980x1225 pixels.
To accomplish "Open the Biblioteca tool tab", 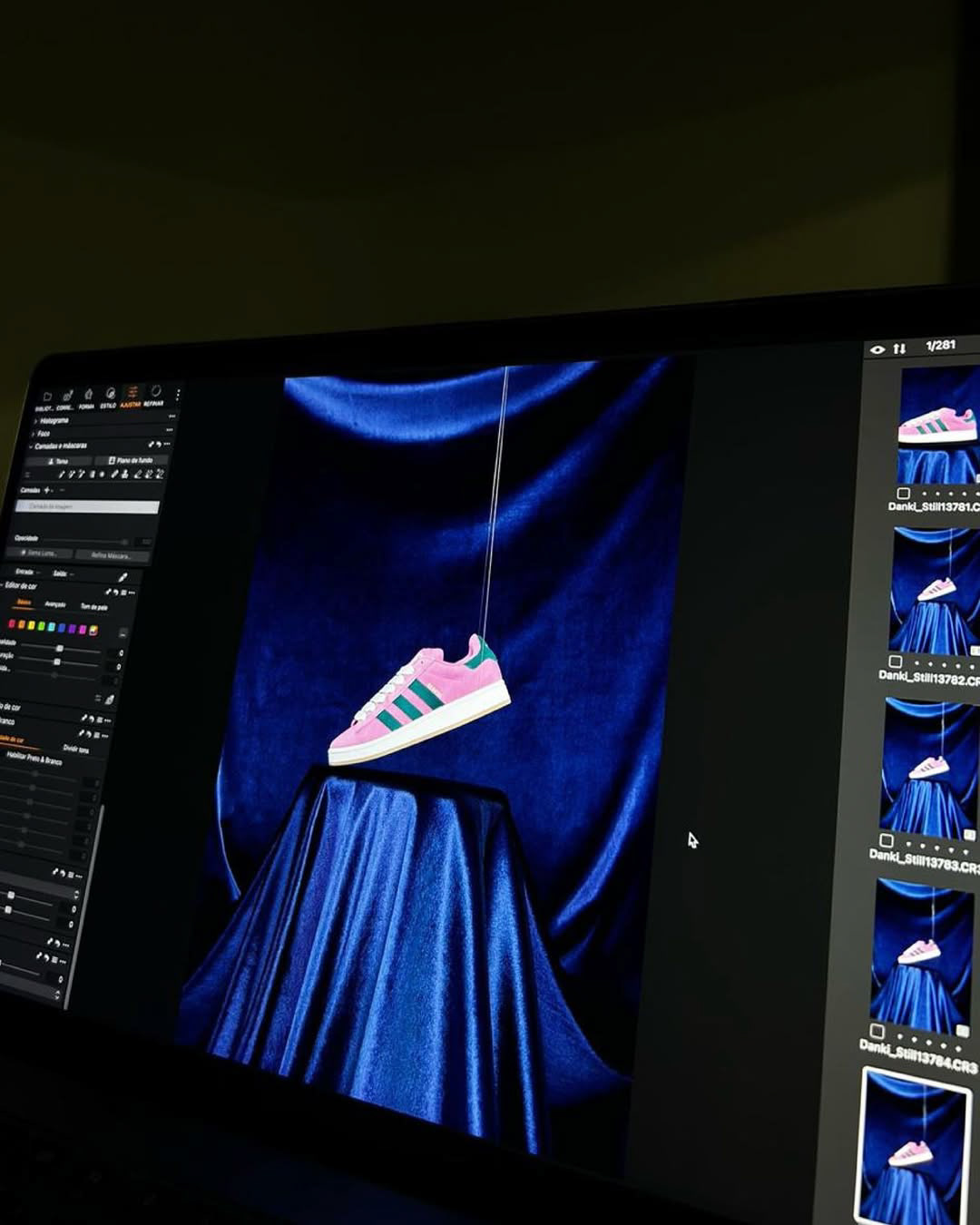I will tap(45, 399).
